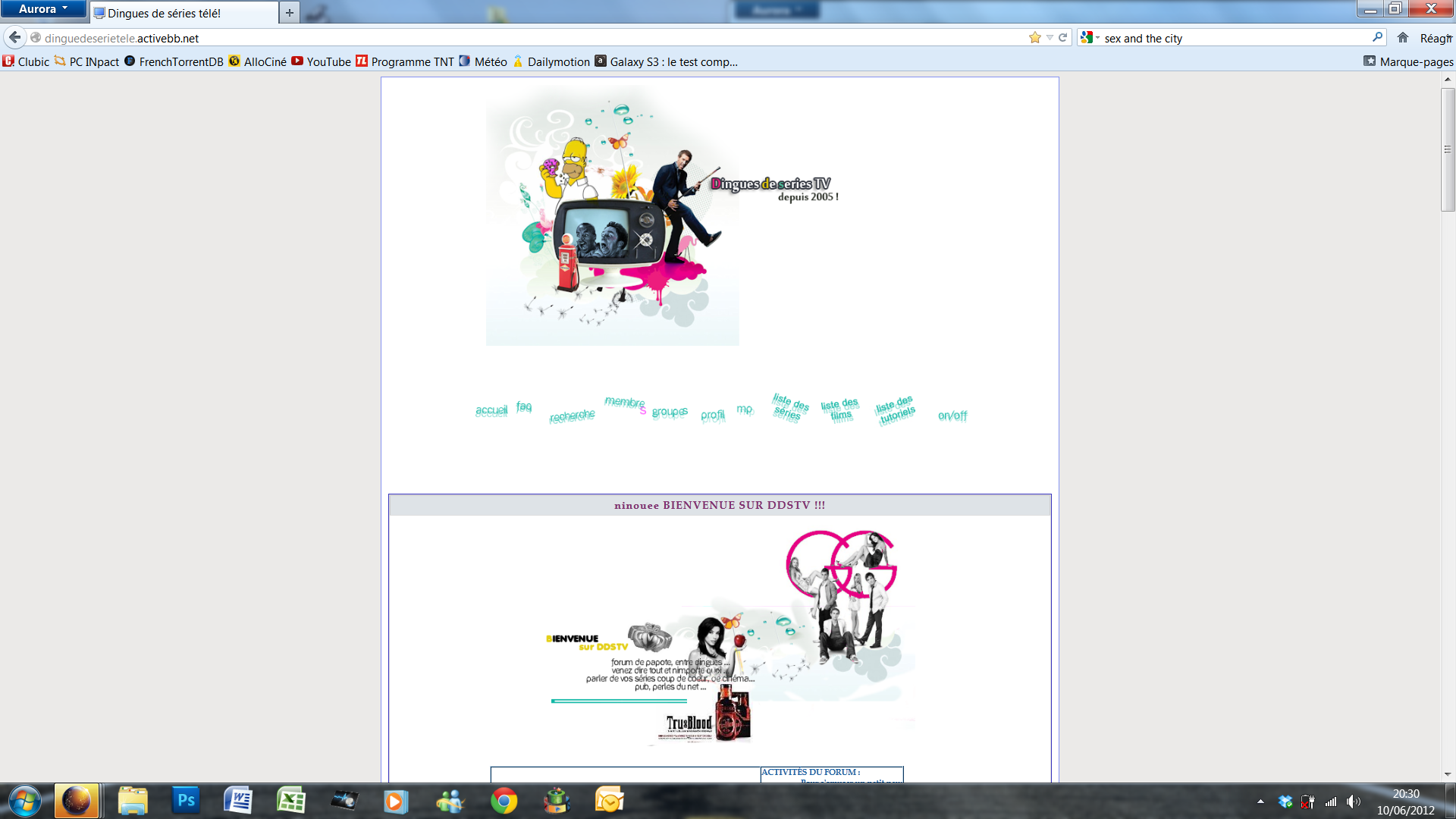The height and width of the screenshot is (819, 1456).
Task: Launch Photoshop from the taskbar
Action: click(186, 801)
